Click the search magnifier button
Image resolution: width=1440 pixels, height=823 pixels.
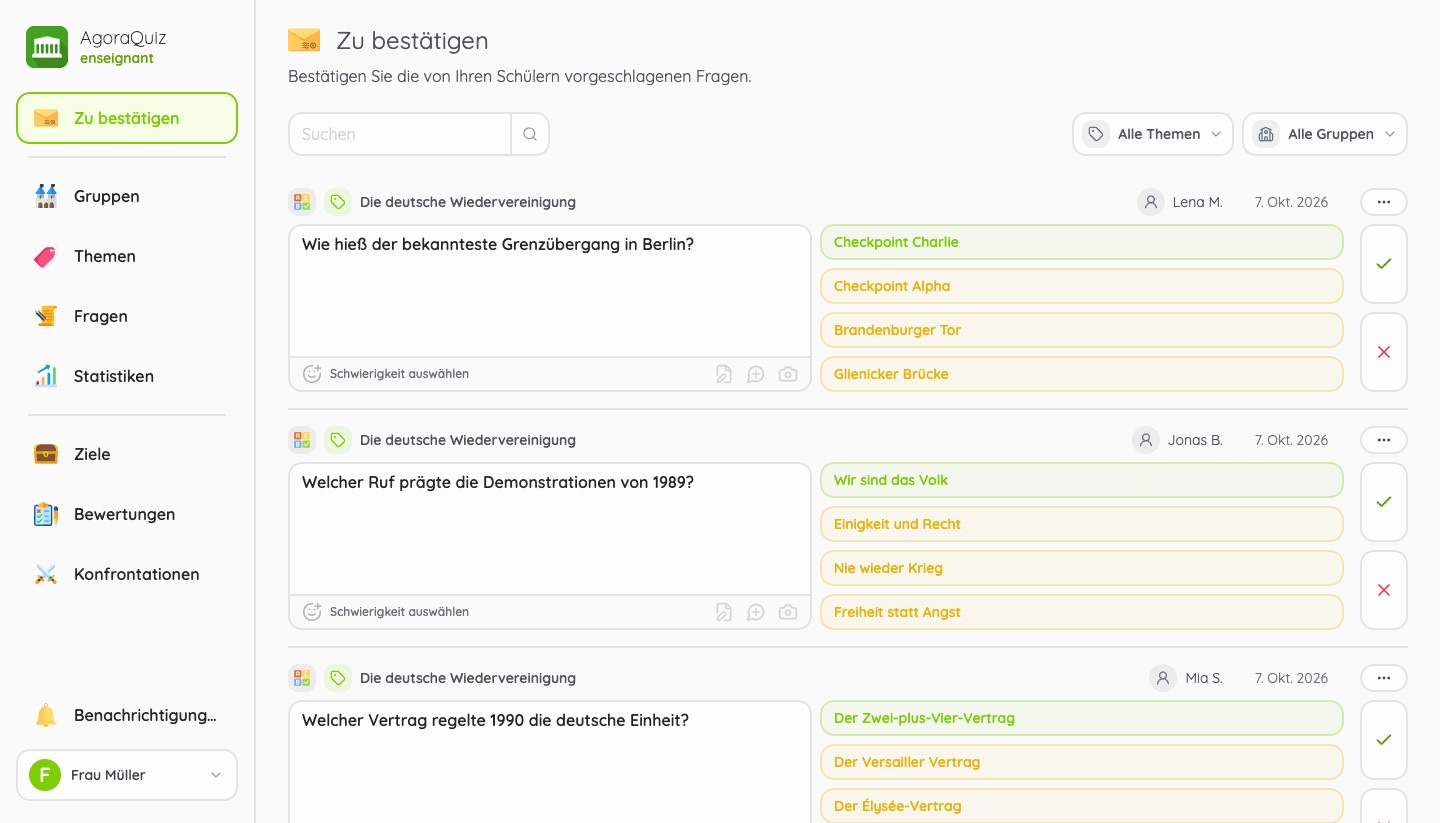coord(530,134)
